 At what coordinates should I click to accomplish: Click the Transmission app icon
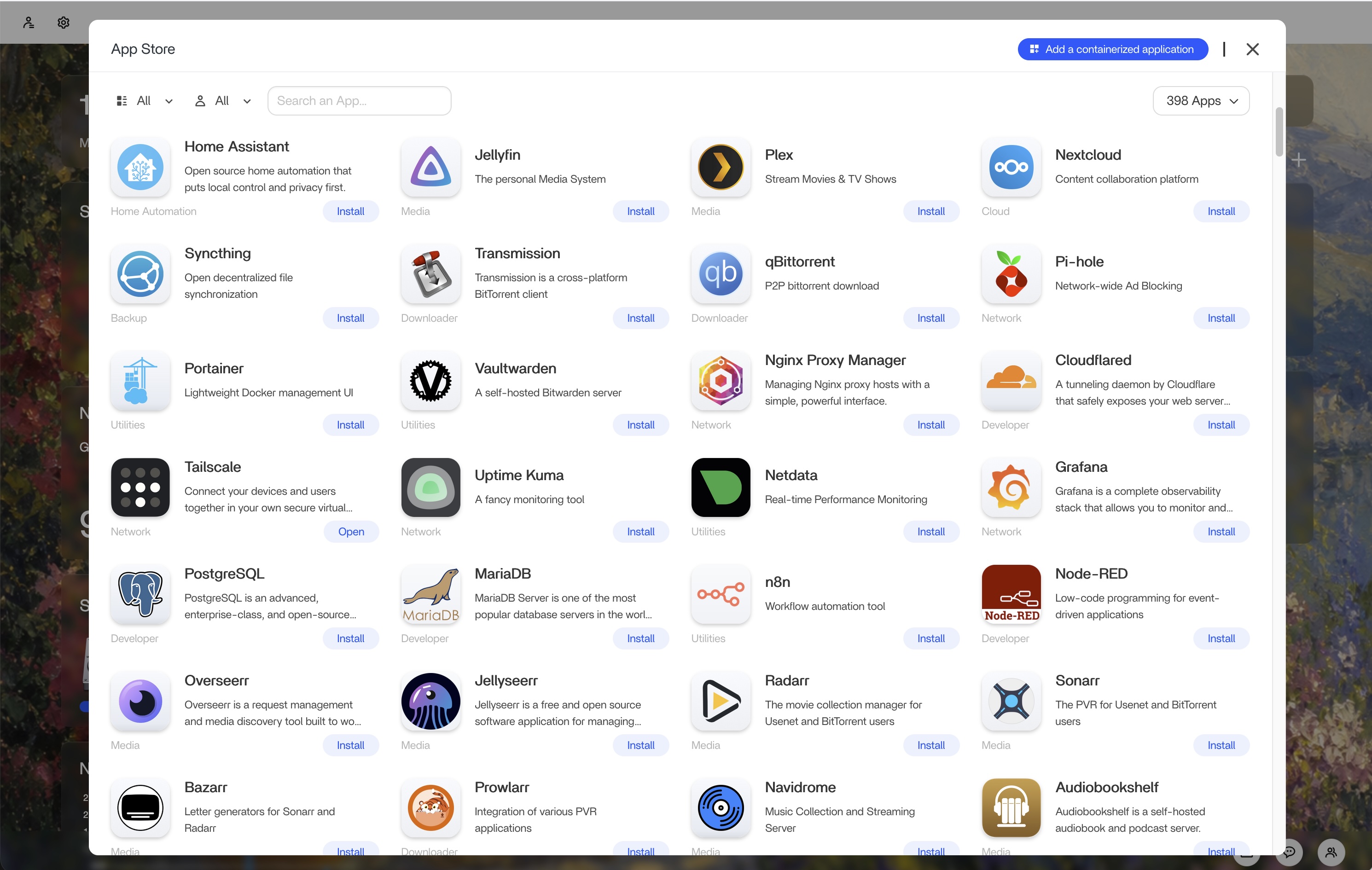[430, 274]
